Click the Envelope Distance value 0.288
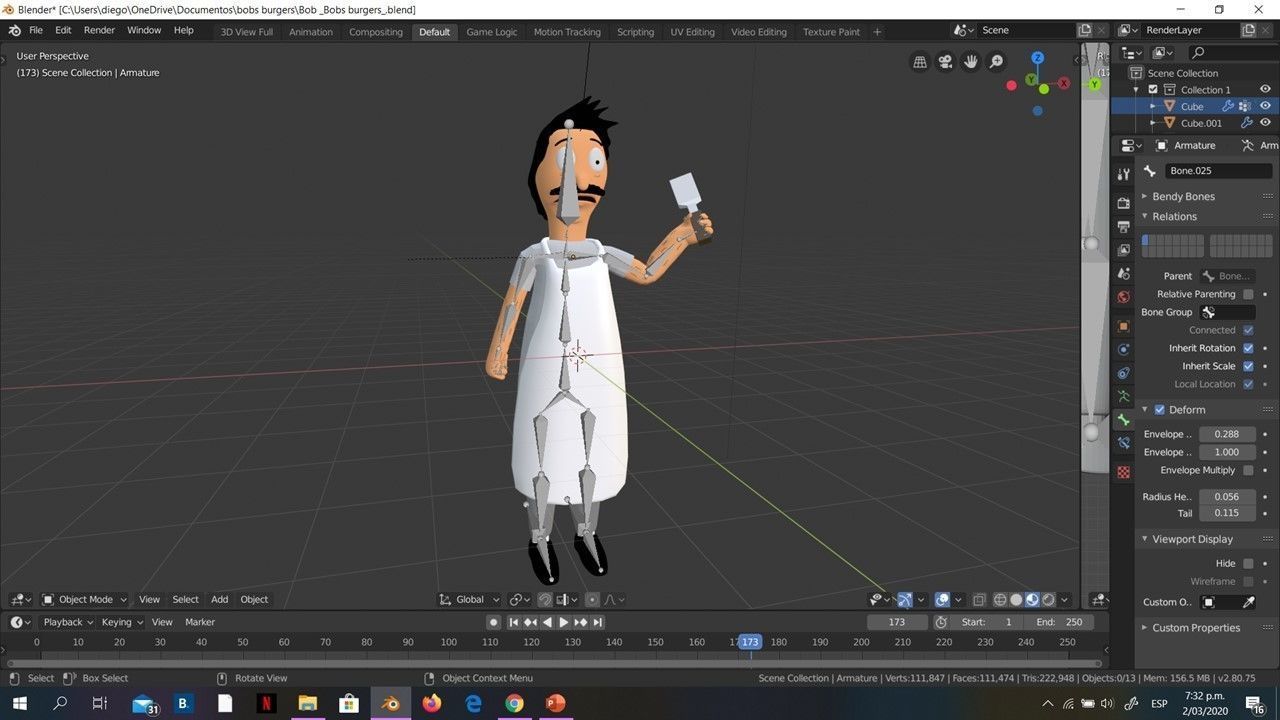The width and height of the screenshot is (1280, 720). tap(1226, 434)
